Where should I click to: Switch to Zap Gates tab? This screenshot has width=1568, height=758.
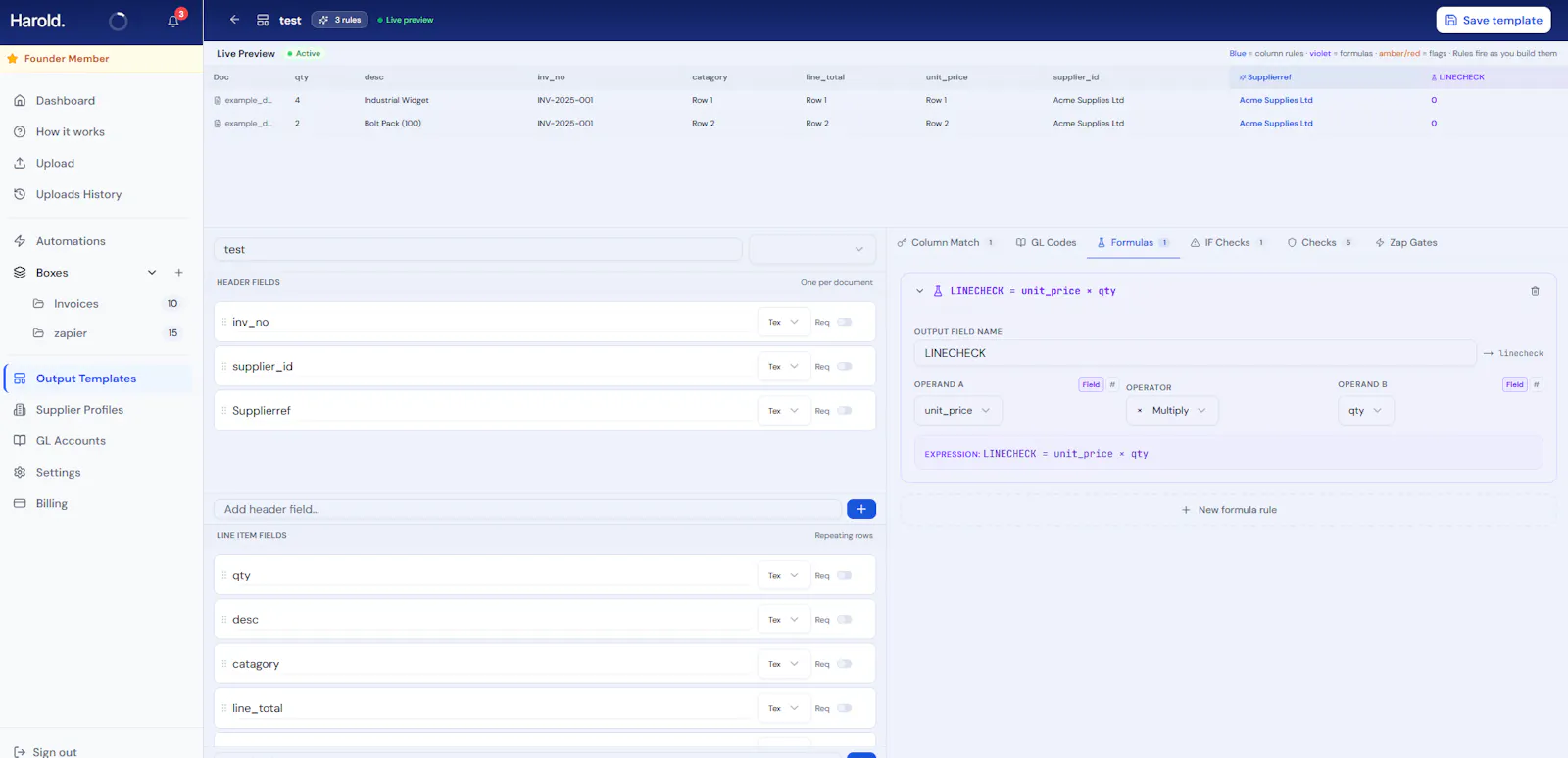pyautogui.click(x=1406, y=243)
